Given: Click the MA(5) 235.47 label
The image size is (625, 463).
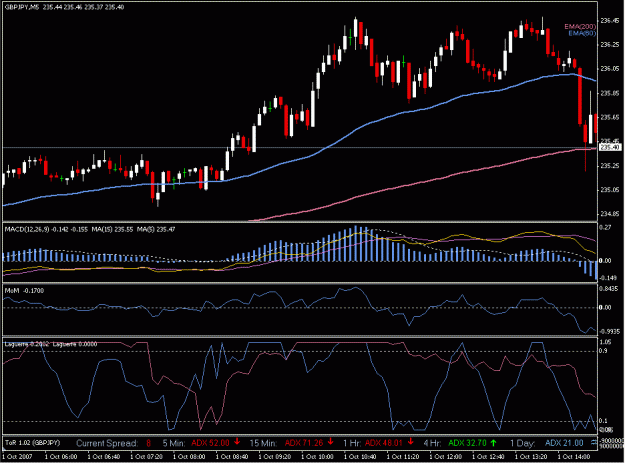Looking at the screenshot, I should pos(156,230).
